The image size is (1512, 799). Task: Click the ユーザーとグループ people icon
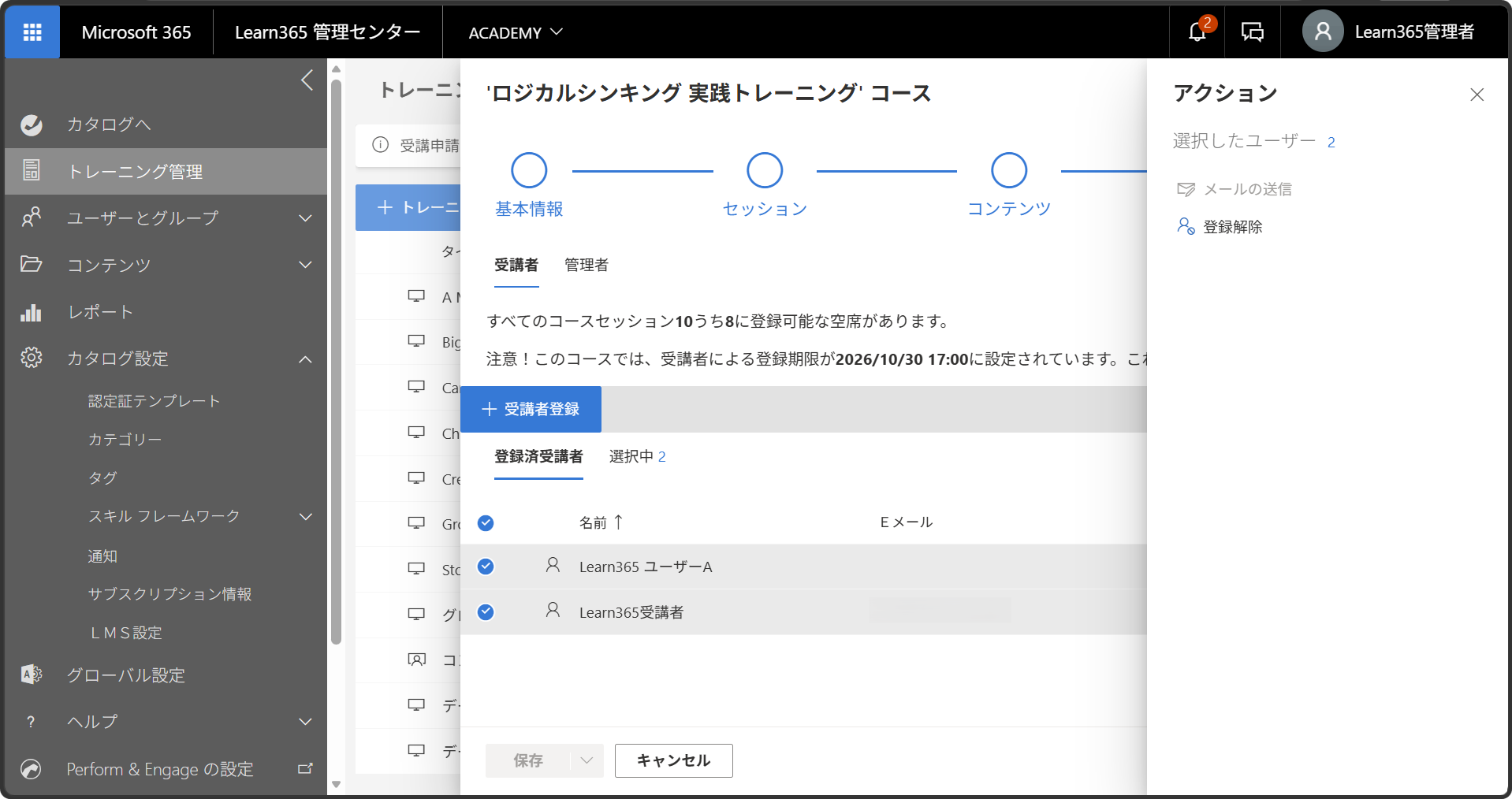click(x=32, y=217)
